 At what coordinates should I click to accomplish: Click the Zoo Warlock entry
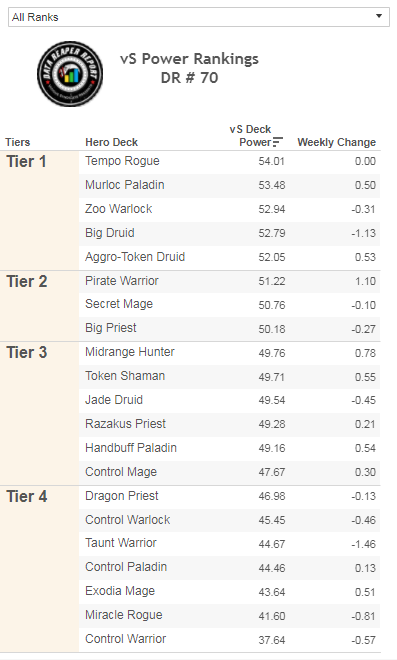point(118,209)
